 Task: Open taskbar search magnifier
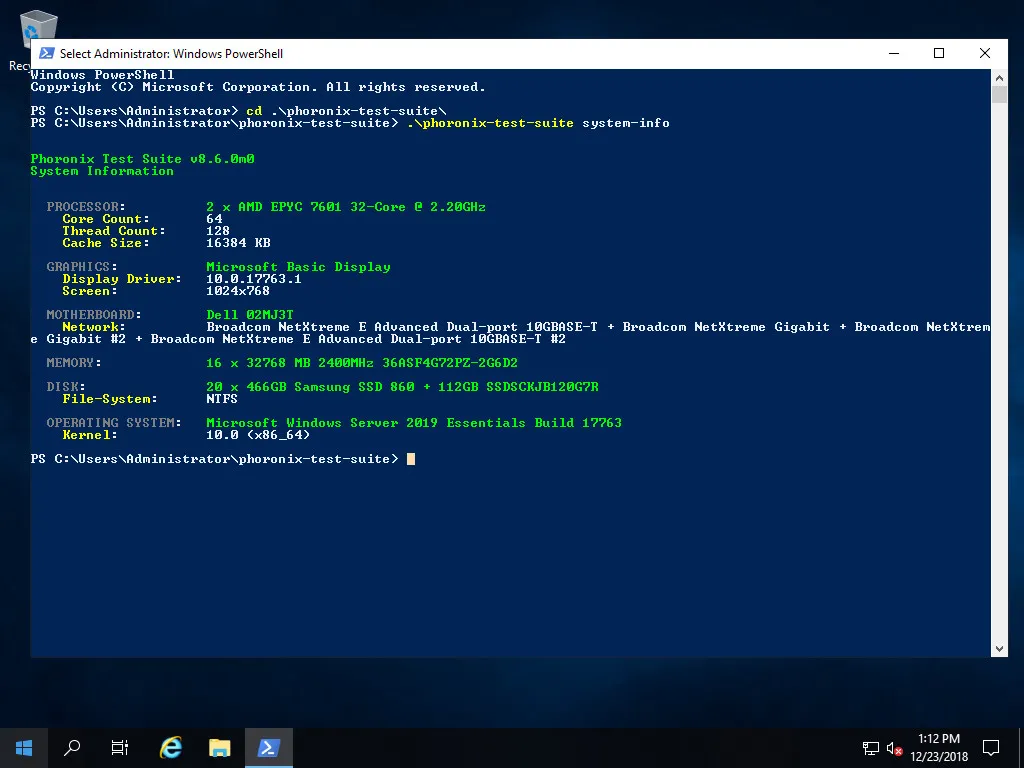click(x=72, y=748)
